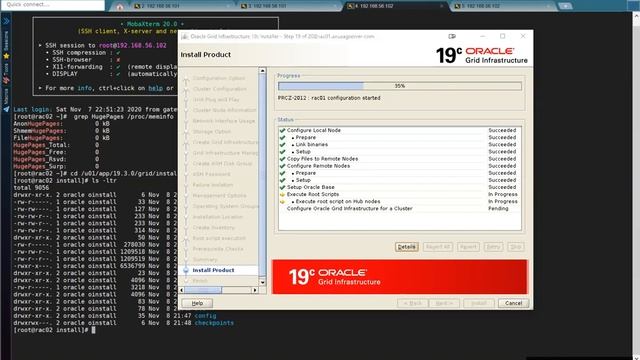Click the Execute Root Scripts status row
The width and height of the screenshot is (640, 360).
(x=400, y=194)
